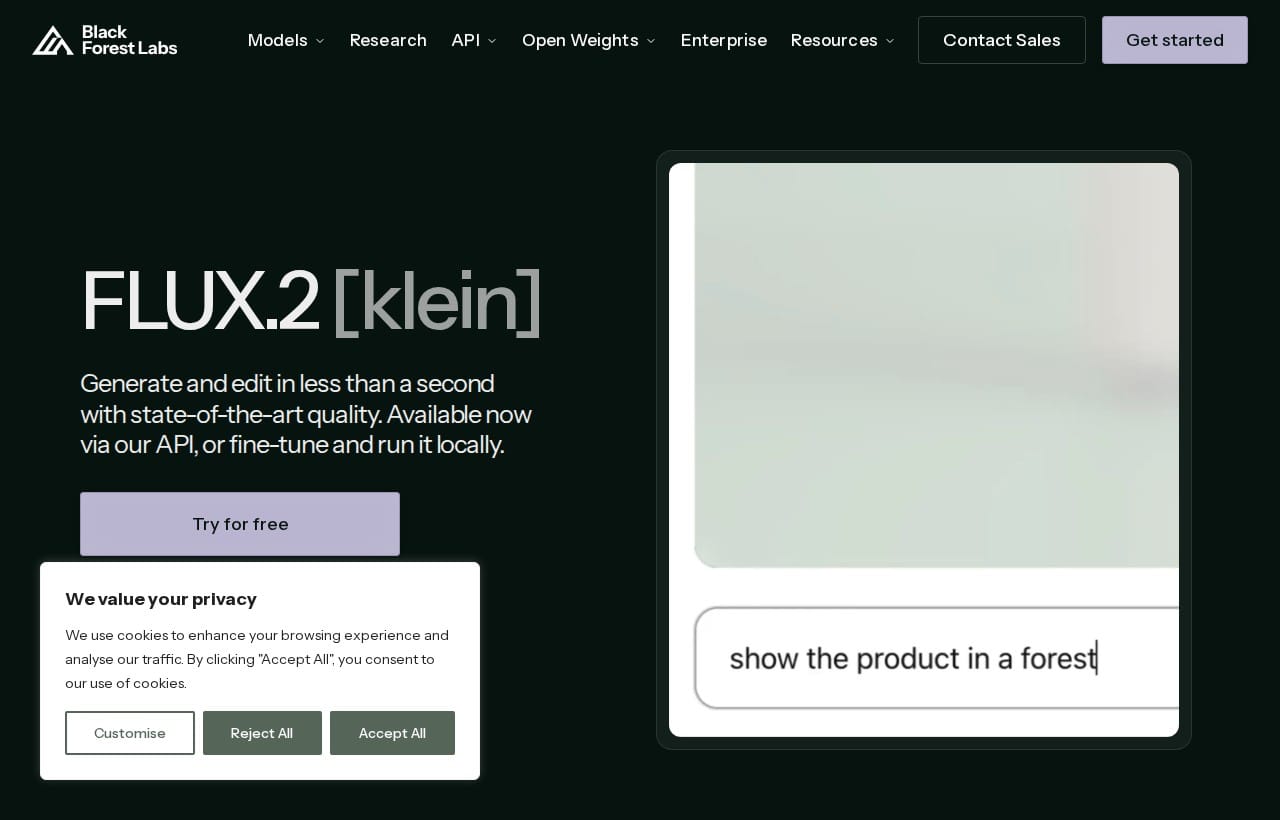Accept all cookies

[x=392, y=733]
